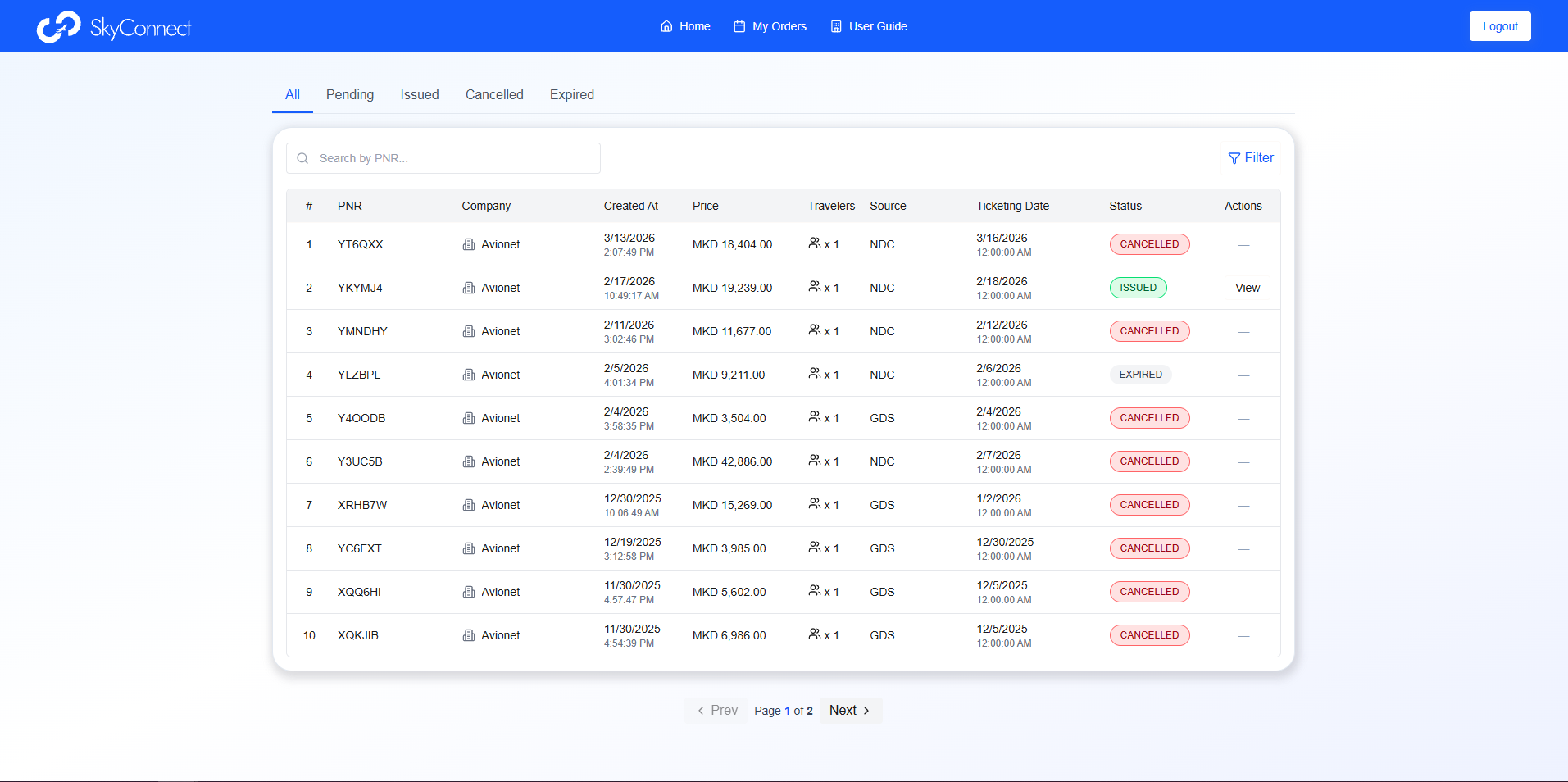Click the Next page chevron arrow

[866, 711]
